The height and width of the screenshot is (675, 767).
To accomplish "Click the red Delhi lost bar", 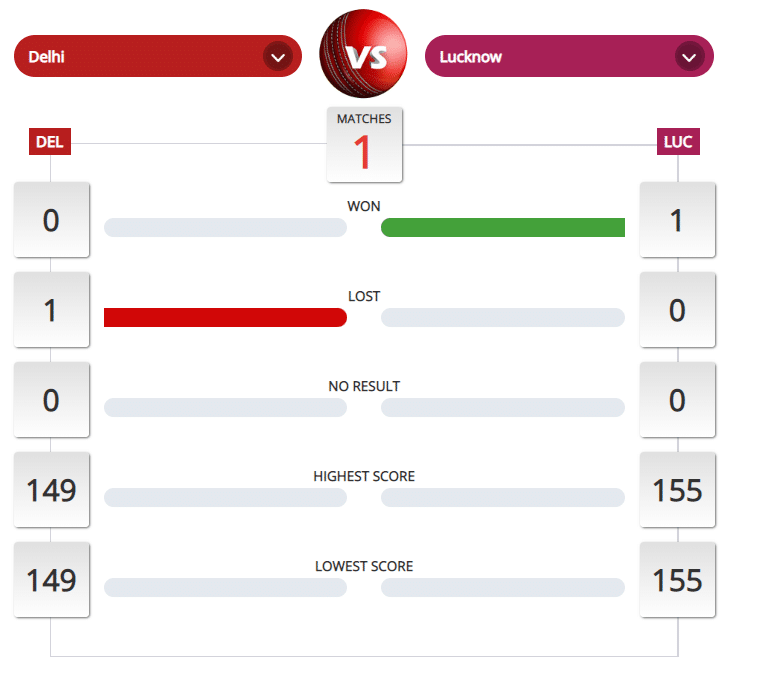I will [x=225, y=318].
